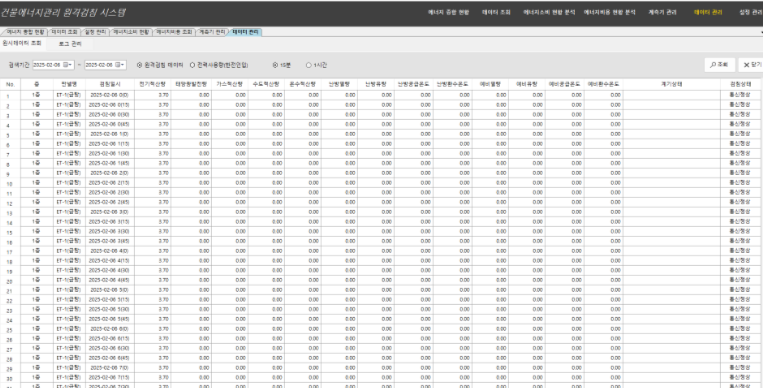Select the 검색기간 label

click(x=19, y=65)
